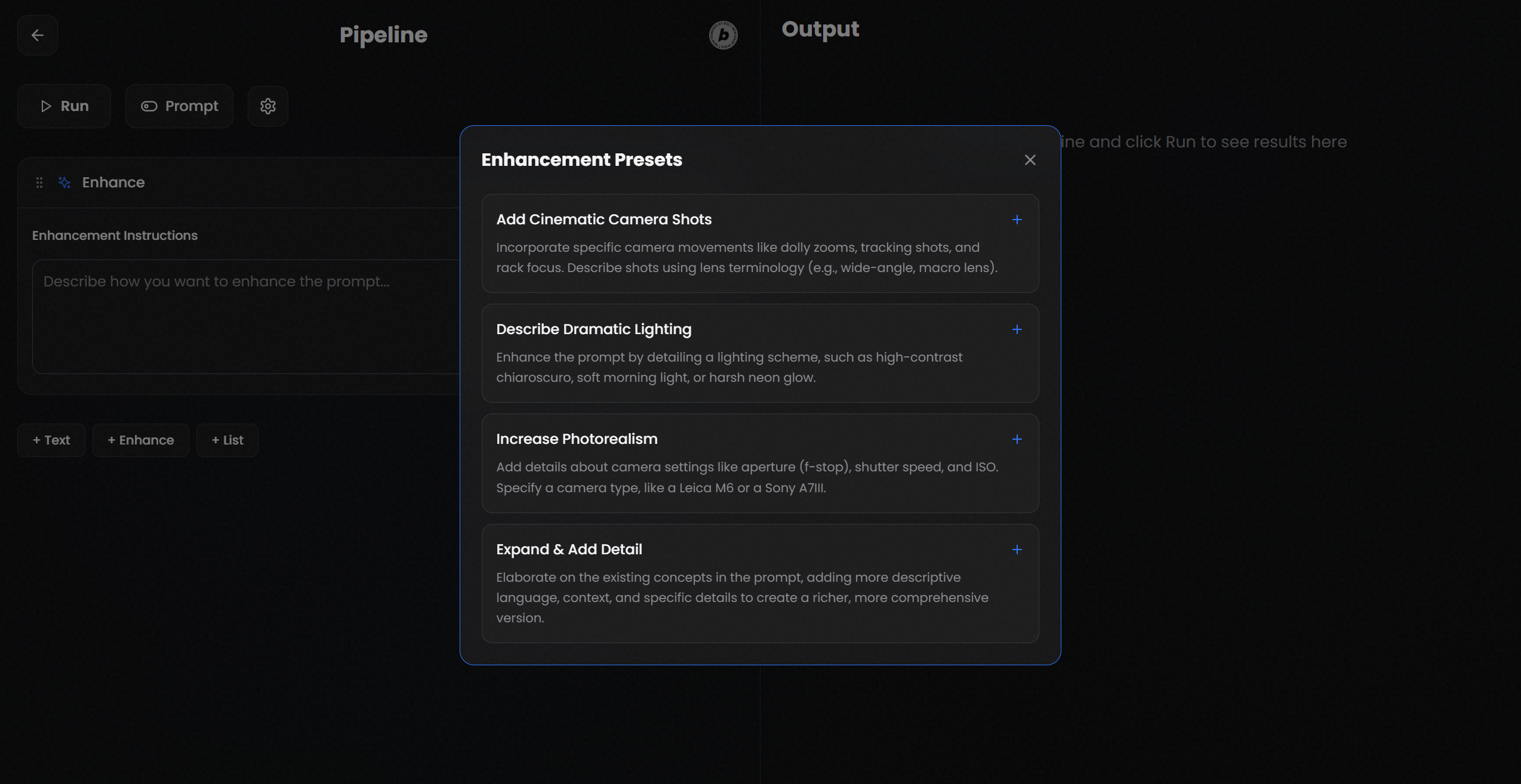Toggle the Prompt switch button
The height and width of the screenshot is (784, 1521).
[179, 106]
